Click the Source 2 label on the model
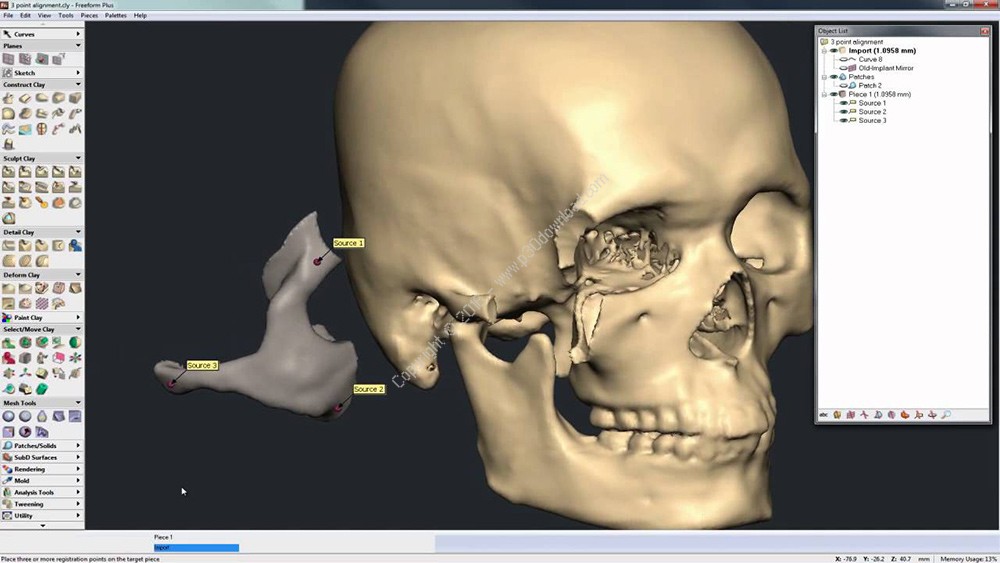The height and width of the screenshot is (563, 1000). pos(367,389)
